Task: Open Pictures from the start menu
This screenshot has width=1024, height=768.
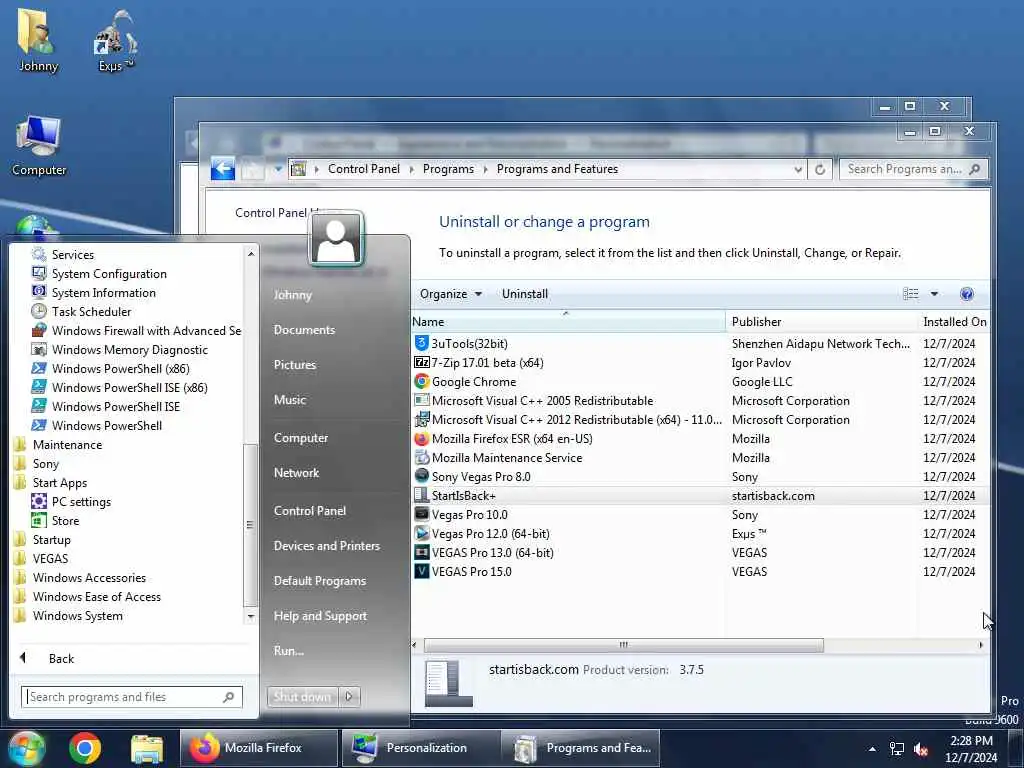Action: tap(295, 364)
